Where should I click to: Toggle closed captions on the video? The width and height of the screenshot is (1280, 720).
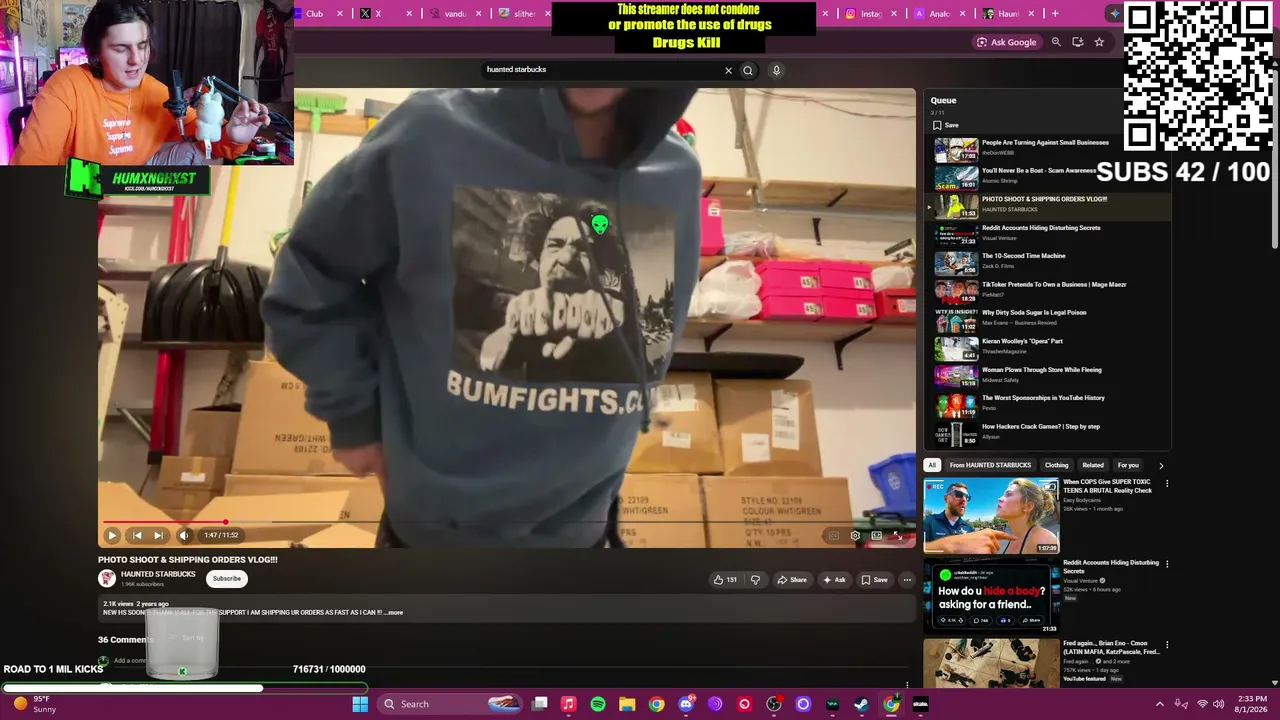(x=833, y=536)
